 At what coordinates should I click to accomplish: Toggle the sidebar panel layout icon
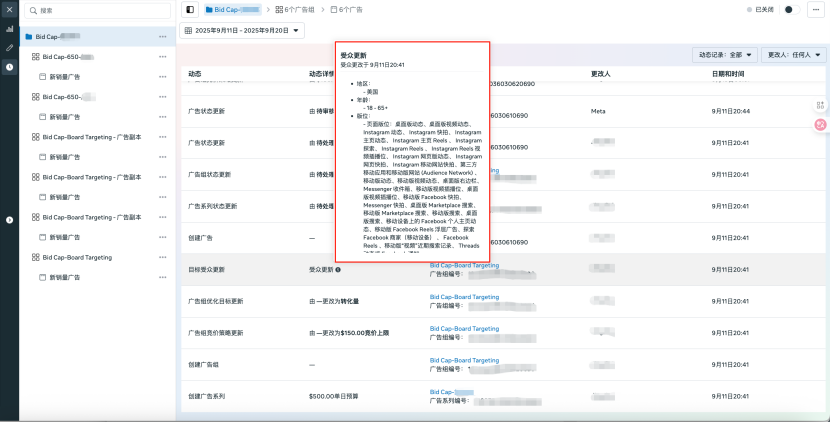(190, 10)
